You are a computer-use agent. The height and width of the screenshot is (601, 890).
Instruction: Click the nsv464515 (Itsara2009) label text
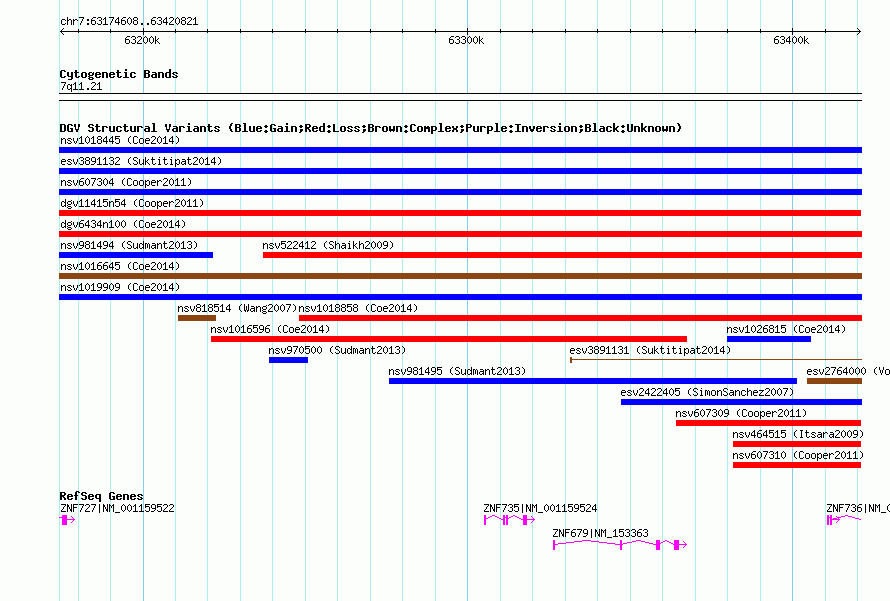(x=798, y=434)
